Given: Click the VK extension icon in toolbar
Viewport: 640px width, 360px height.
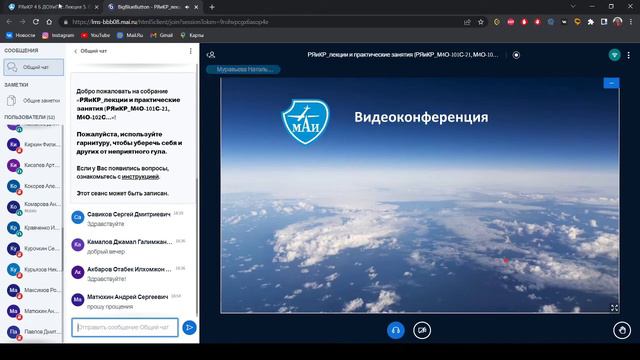Looking at the screenshot, I should 564,22.
